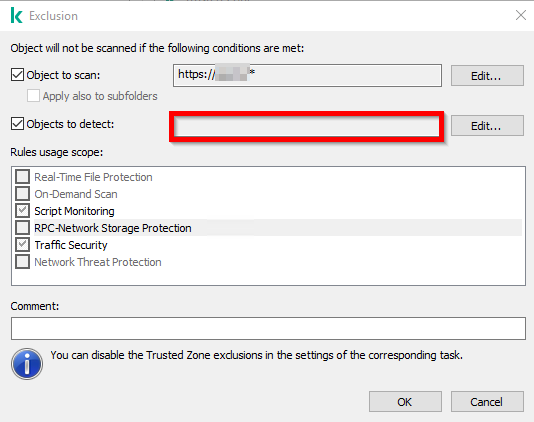Screen dimensions: 534x422
Task: Uncheck the Object to scan checkbox
Action: [17, 75]
